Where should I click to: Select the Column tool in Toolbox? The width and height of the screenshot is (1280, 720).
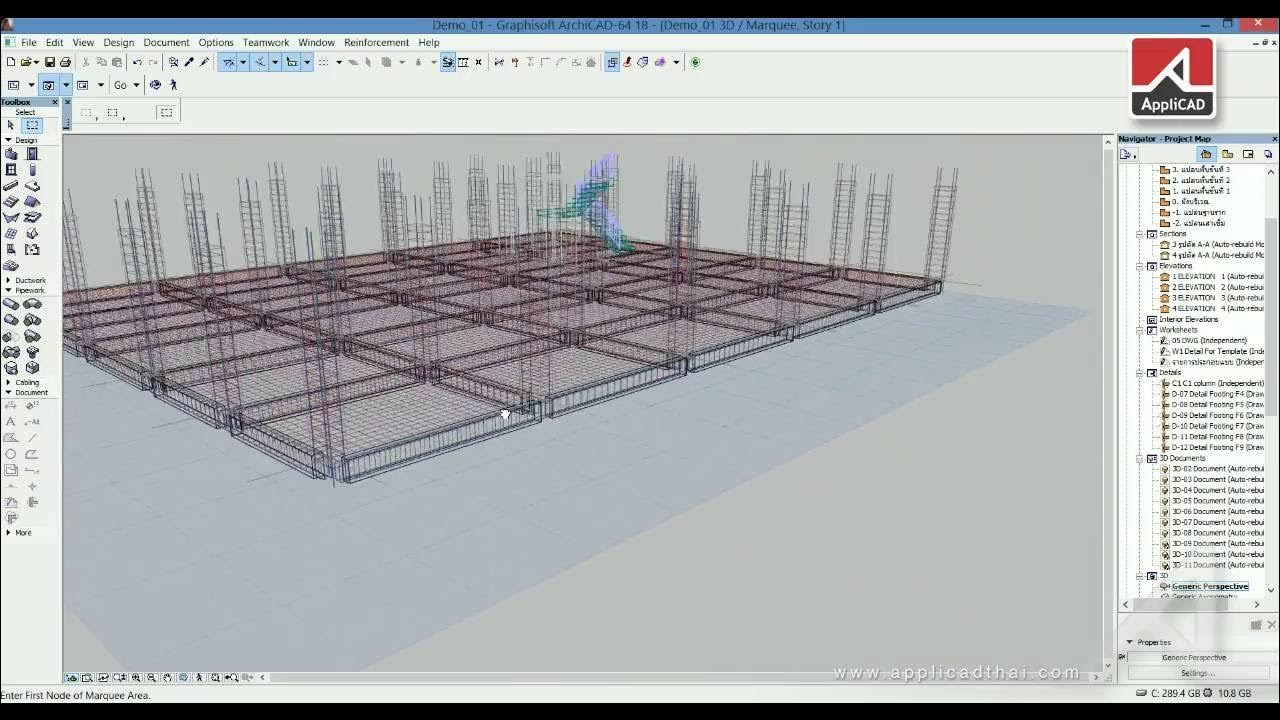click(x=32, y=170)
